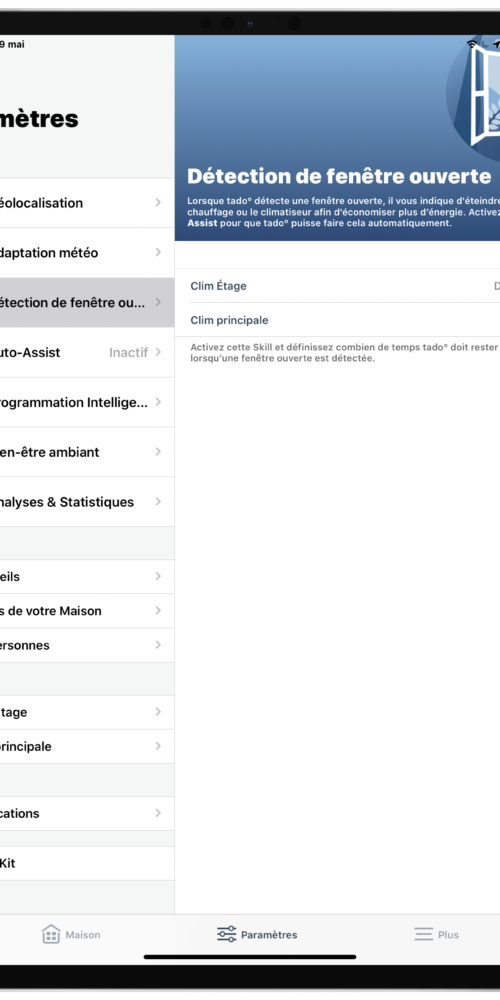Expand the Auto-Assist Inactif chevron
The image size is (500, 1000).
point(158,352)
